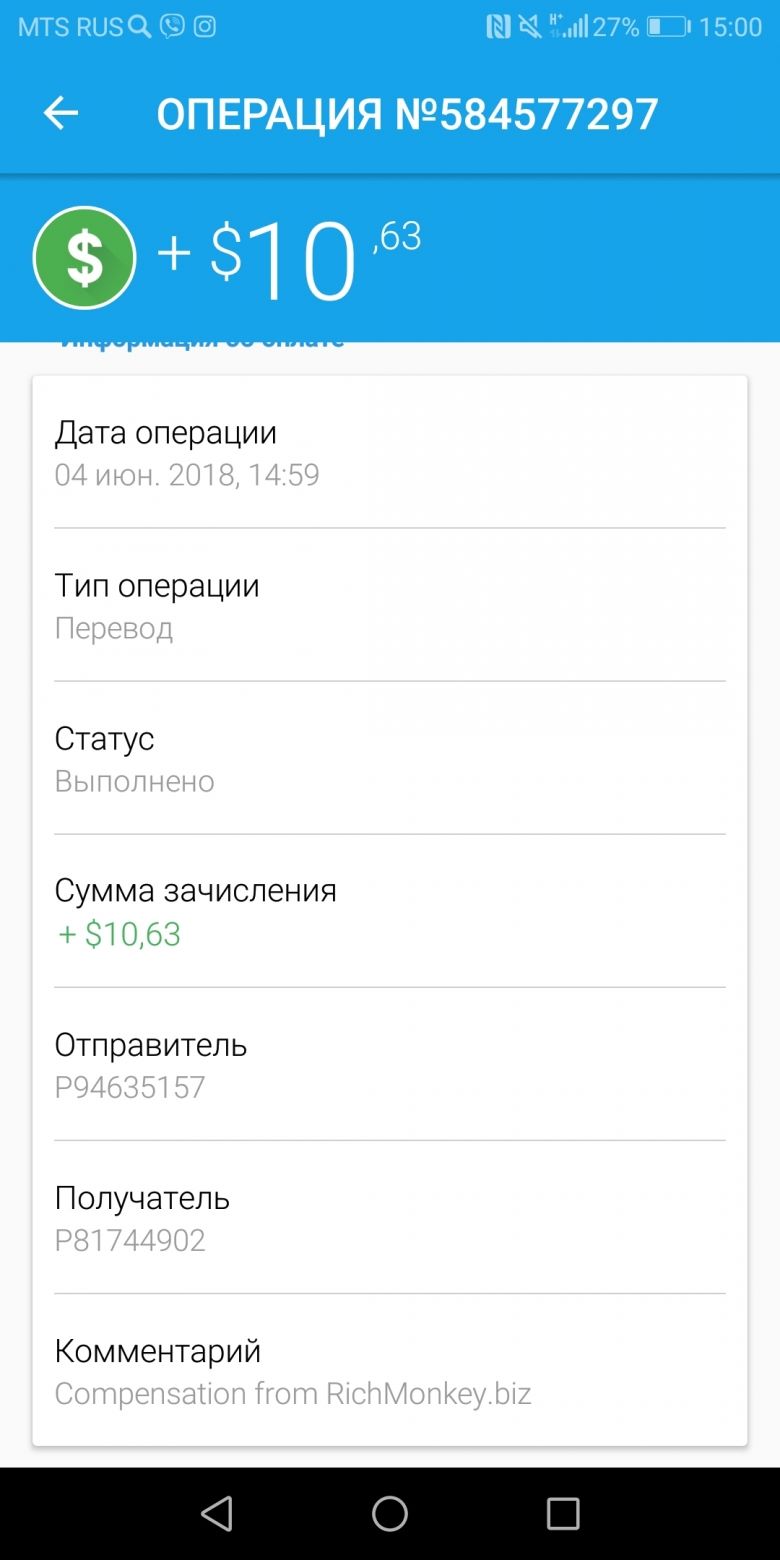Tap Android home circle button
Viewport: 780px width, 1560px height.
click(x=390, y=1514)
